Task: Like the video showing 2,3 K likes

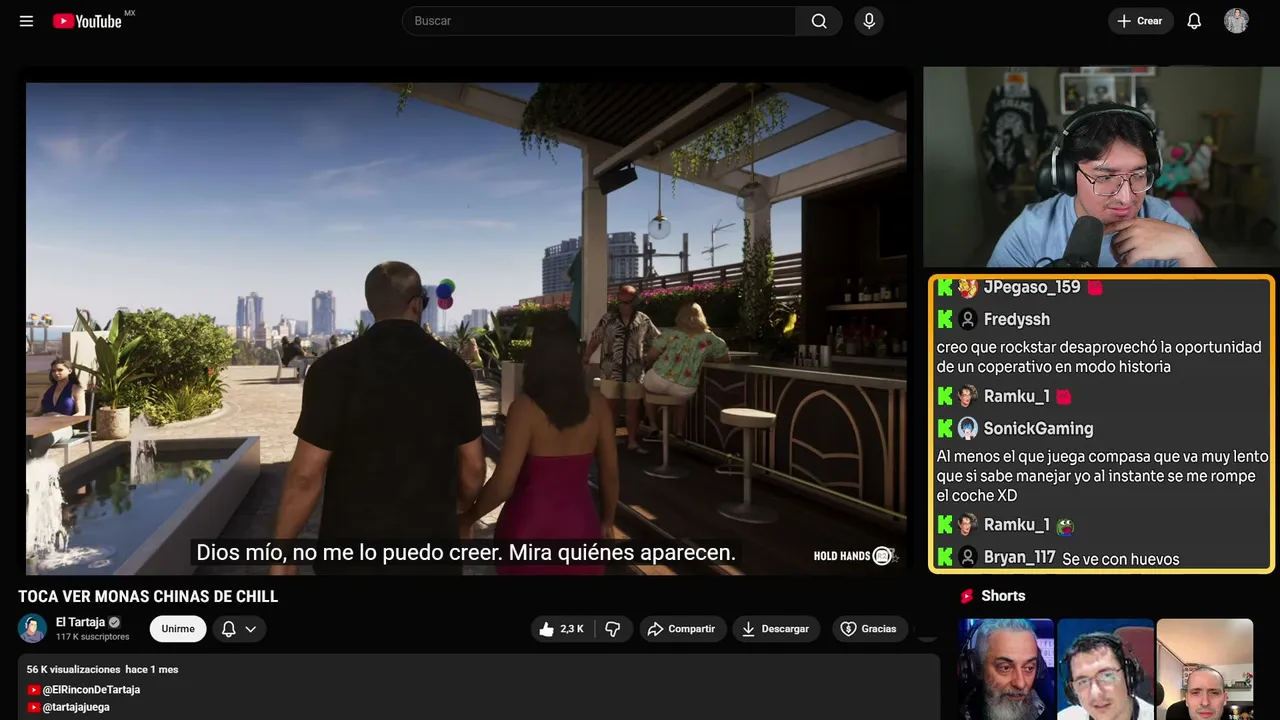Action: 562,629
